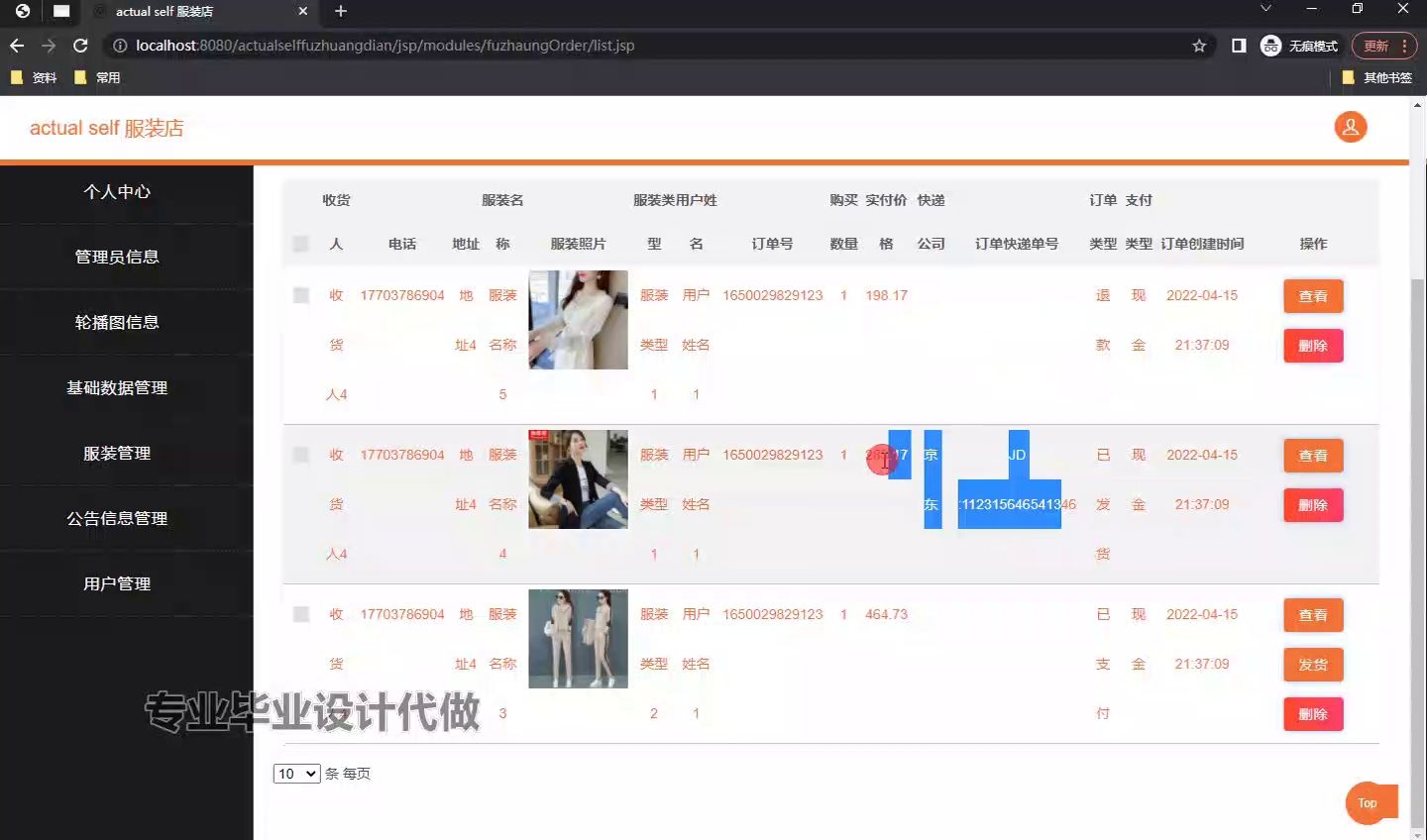Open the tab search chevron in title bar
Image resolution: width=1427 pixels, height=840 pixels.
click(1265, 9)
